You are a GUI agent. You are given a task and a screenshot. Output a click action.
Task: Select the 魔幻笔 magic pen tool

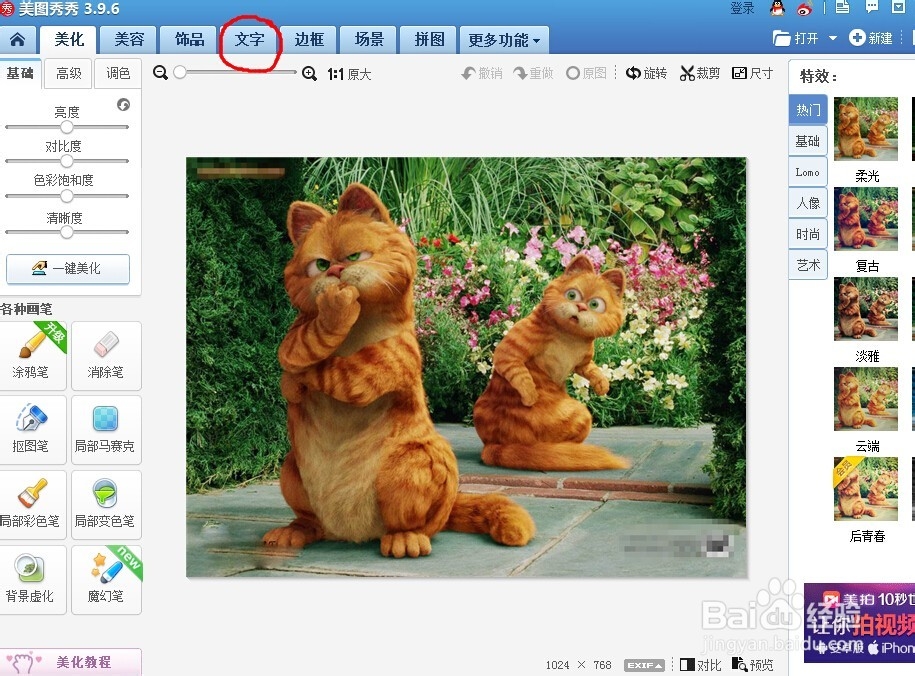point(106,580)
